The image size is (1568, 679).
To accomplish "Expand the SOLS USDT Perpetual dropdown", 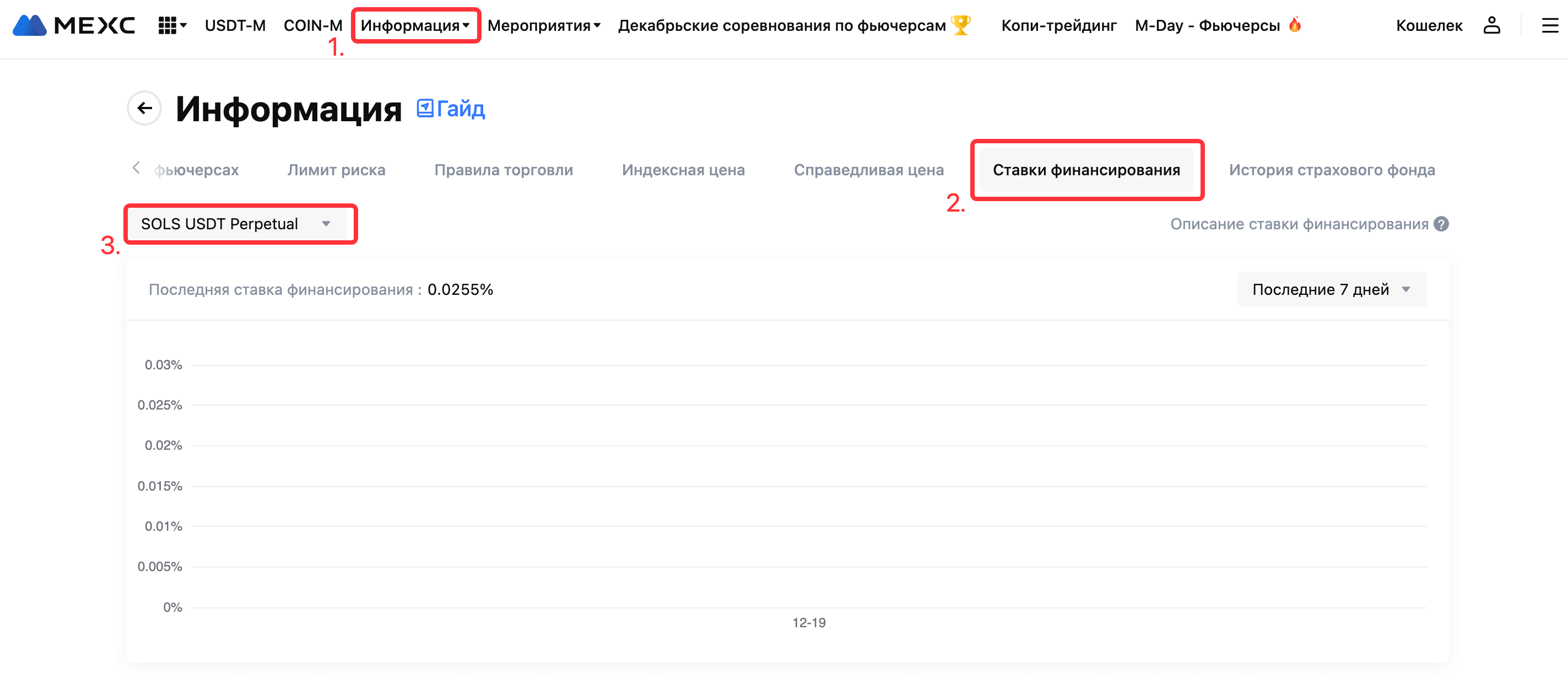I will [x=236, y=224].
